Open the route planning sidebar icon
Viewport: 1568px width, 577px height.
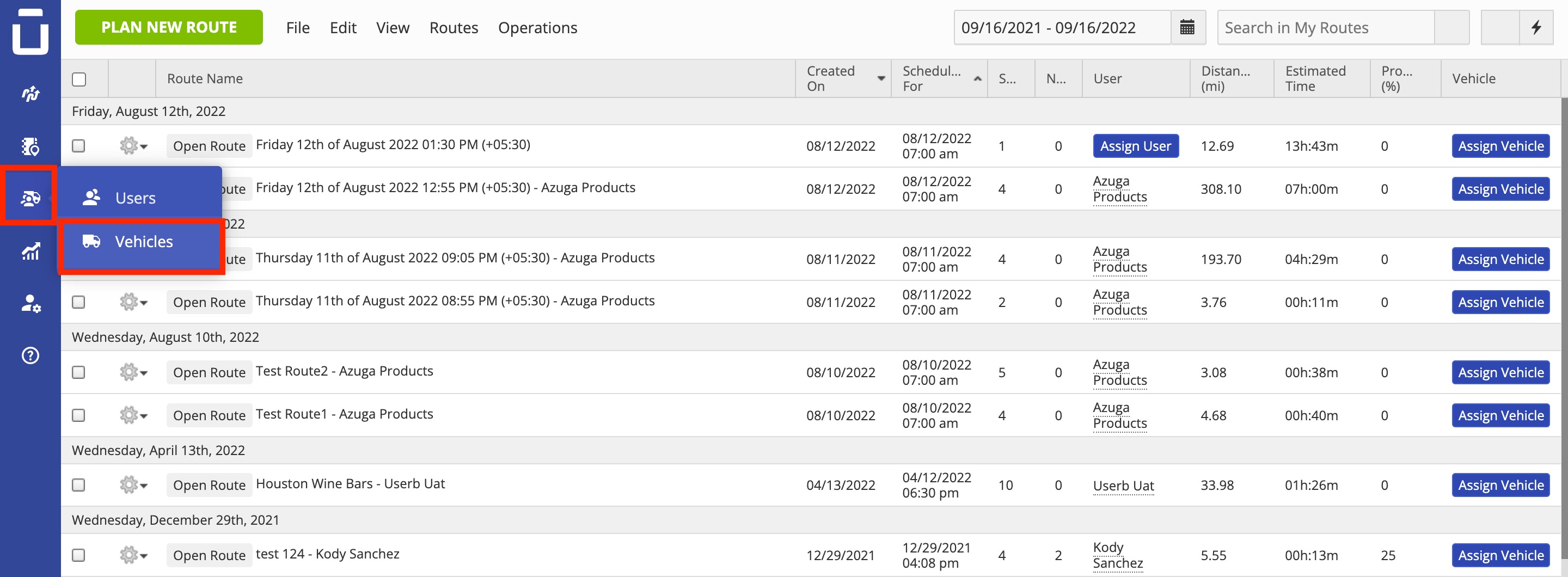[30, 94]
